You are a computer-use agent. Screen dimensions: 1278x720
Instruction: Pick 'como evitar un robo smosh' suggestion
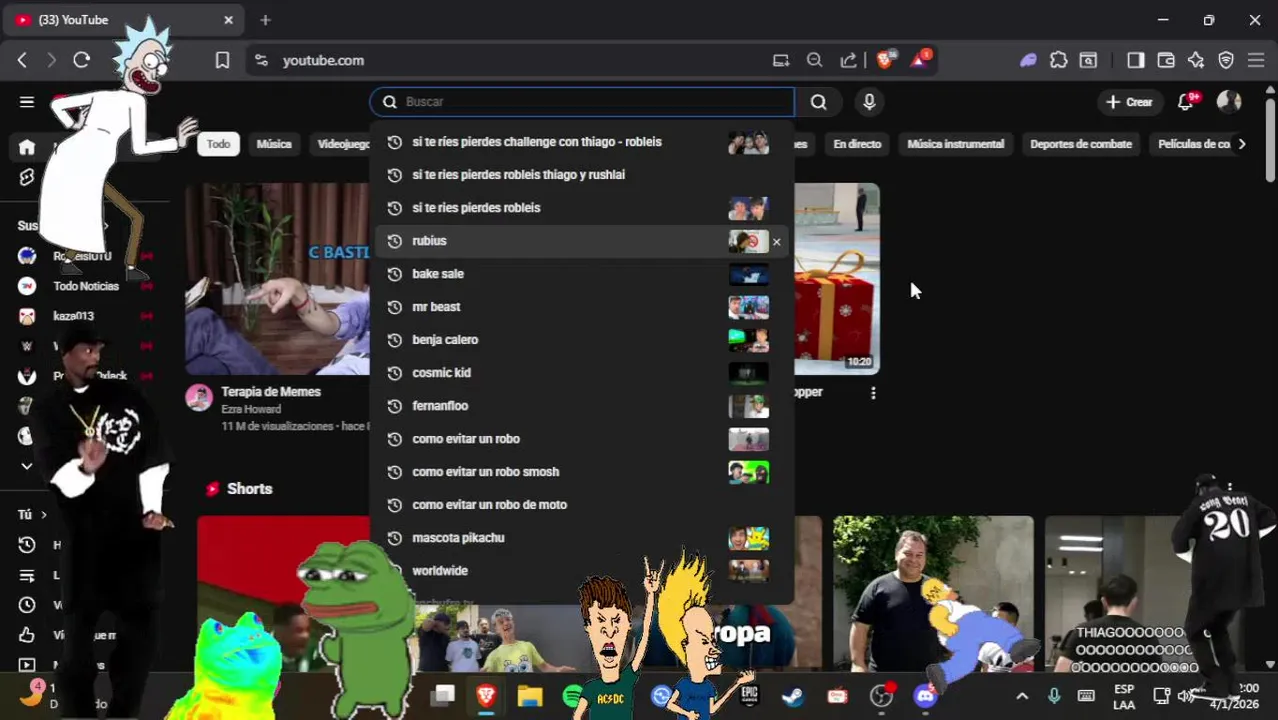(583, 472)
